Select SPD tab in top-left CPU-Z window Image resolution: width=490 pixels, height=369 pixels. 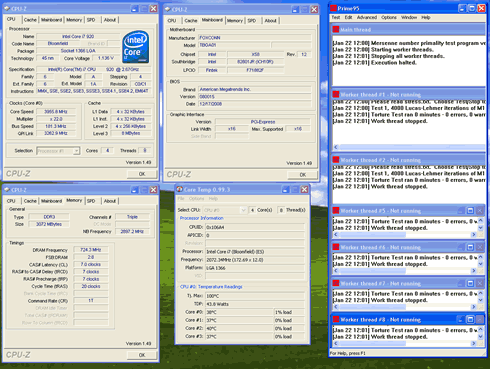(x=91, y=20)
